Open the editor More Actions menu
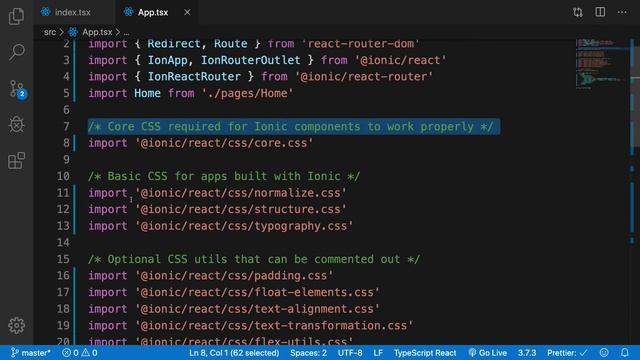 click(x=622, y=12)
